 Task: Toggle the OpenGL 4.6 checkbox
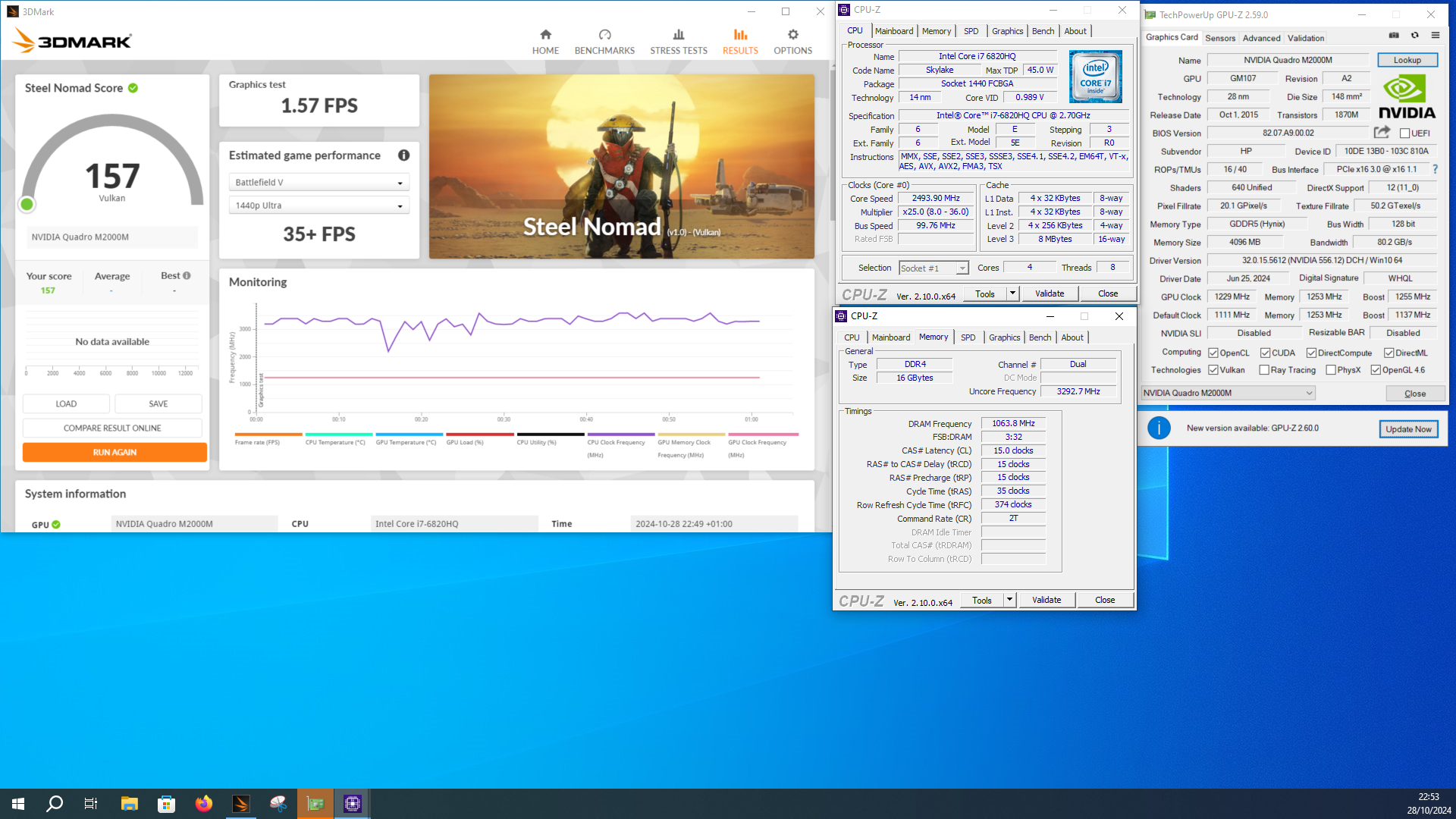tap(1376, 370)
